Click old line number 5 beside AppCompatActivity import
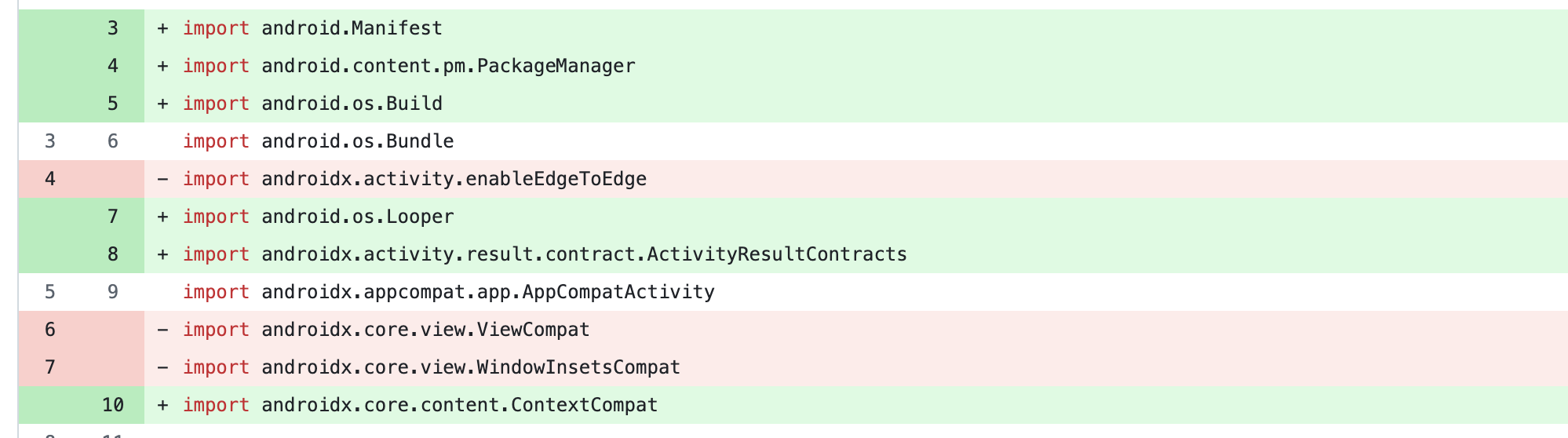Viewport: 1568px width, 438px height. [50, 292]
